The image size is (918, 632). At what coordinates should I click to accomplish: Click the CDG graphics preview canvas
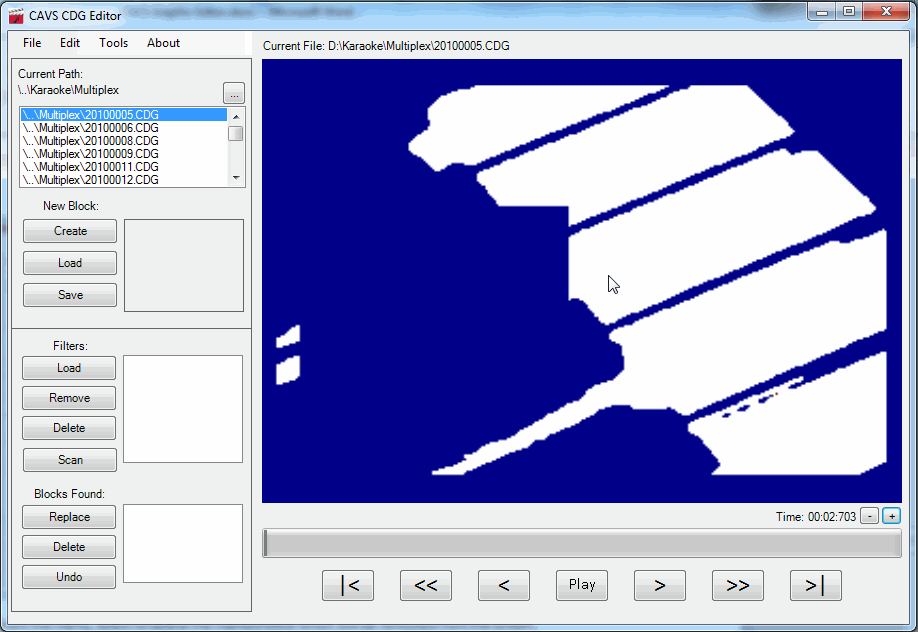tap(582, 281)
